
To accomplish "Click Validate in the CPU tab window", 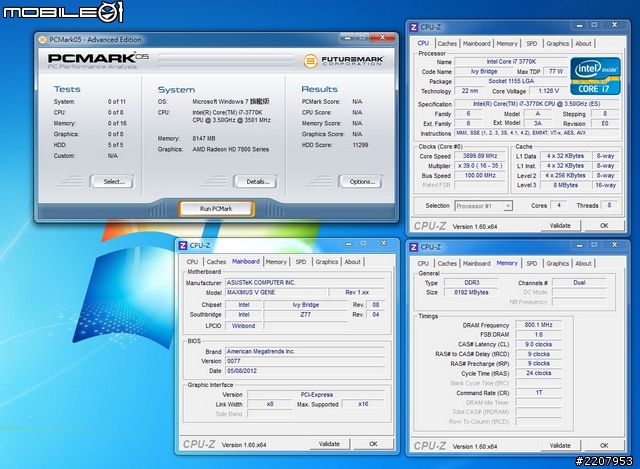I will (560, 226).
